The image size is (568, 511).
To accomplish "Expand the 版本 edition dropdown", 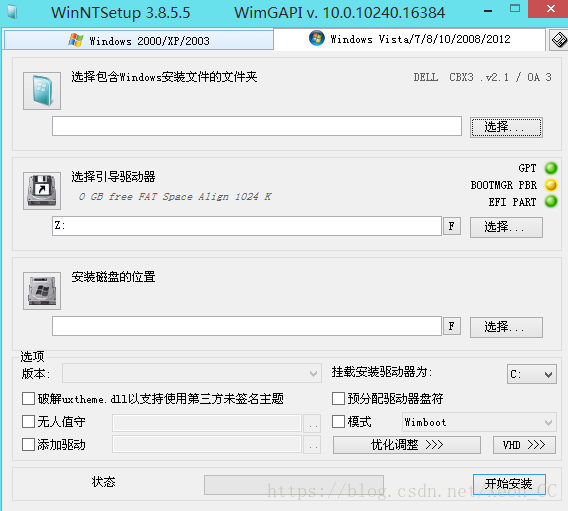I will click(x=192, y=373).
